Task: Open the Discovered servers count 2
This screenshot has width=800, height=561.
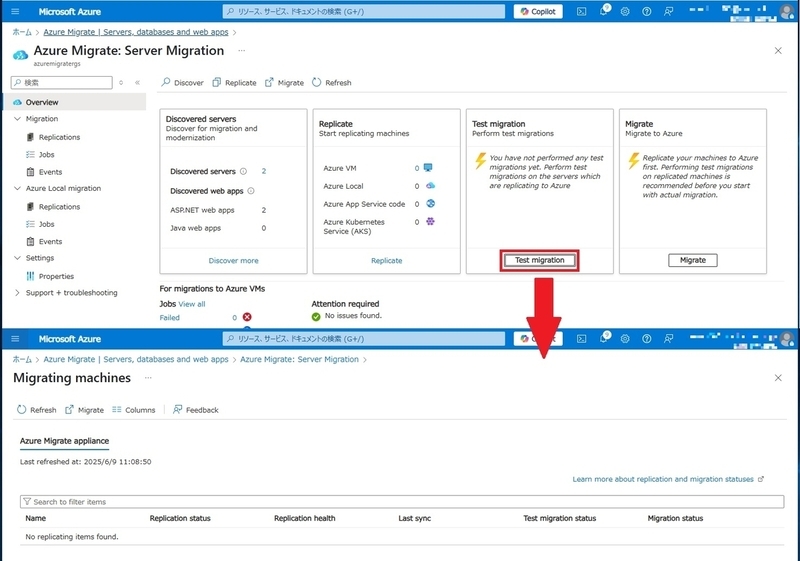Action: click(264, 171)
